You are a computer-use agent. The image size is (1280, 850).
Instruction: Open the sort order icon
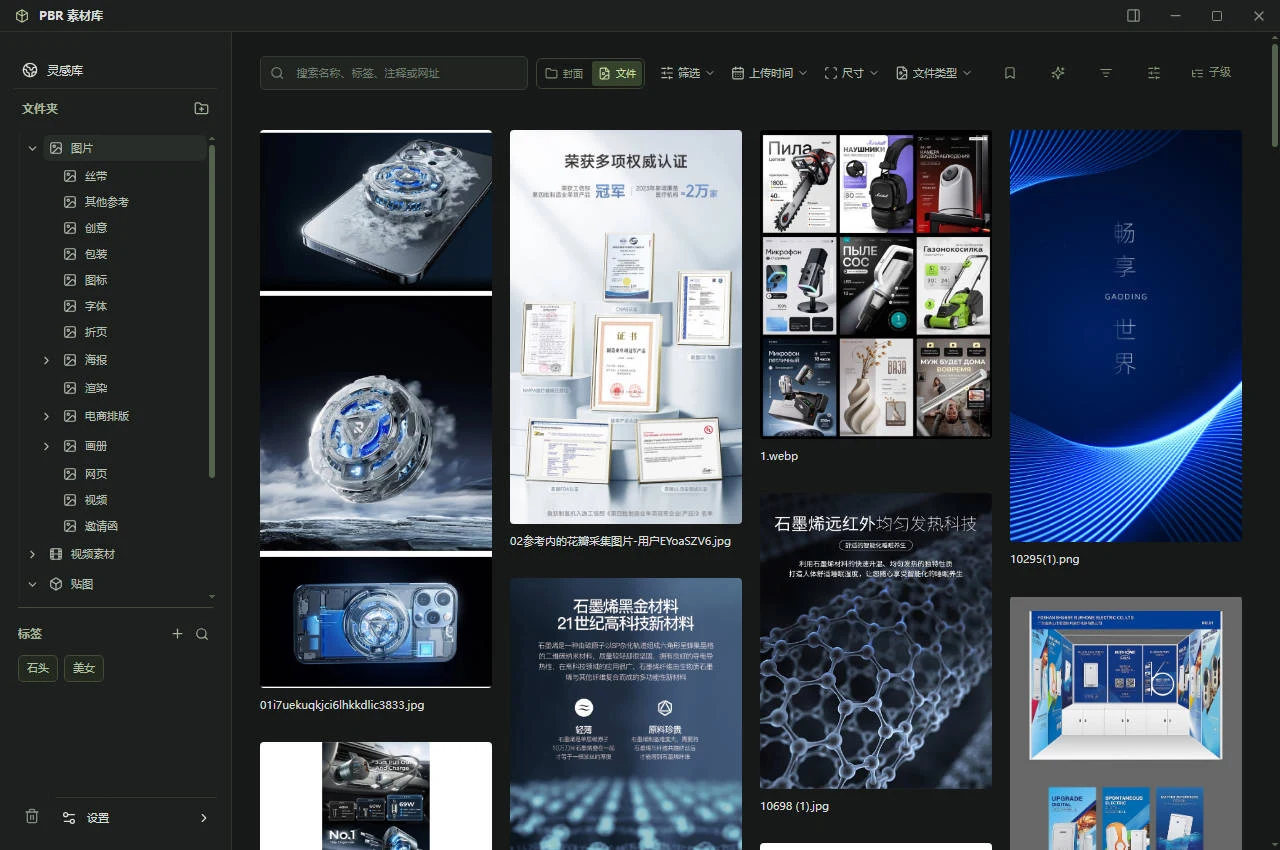tap(1106, 73)
